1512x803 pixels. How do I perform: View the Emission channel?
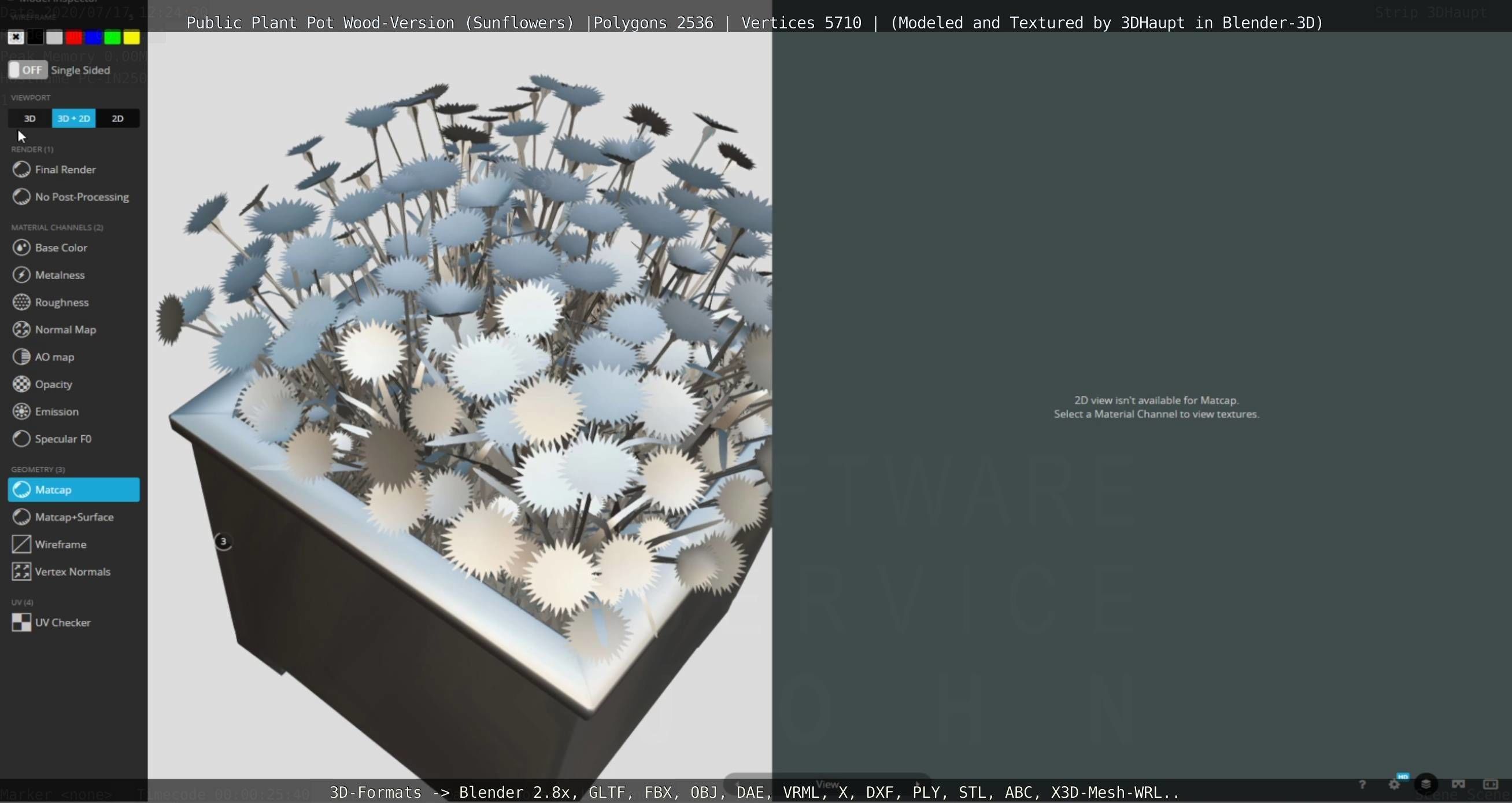coord(74,411)
